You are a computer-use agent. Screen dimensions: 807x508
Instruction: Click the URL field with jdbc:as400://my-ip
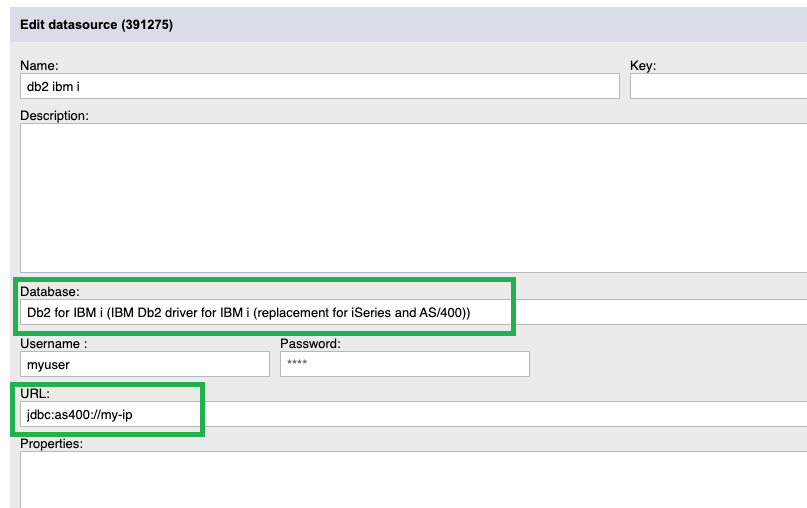click(413, 414)
